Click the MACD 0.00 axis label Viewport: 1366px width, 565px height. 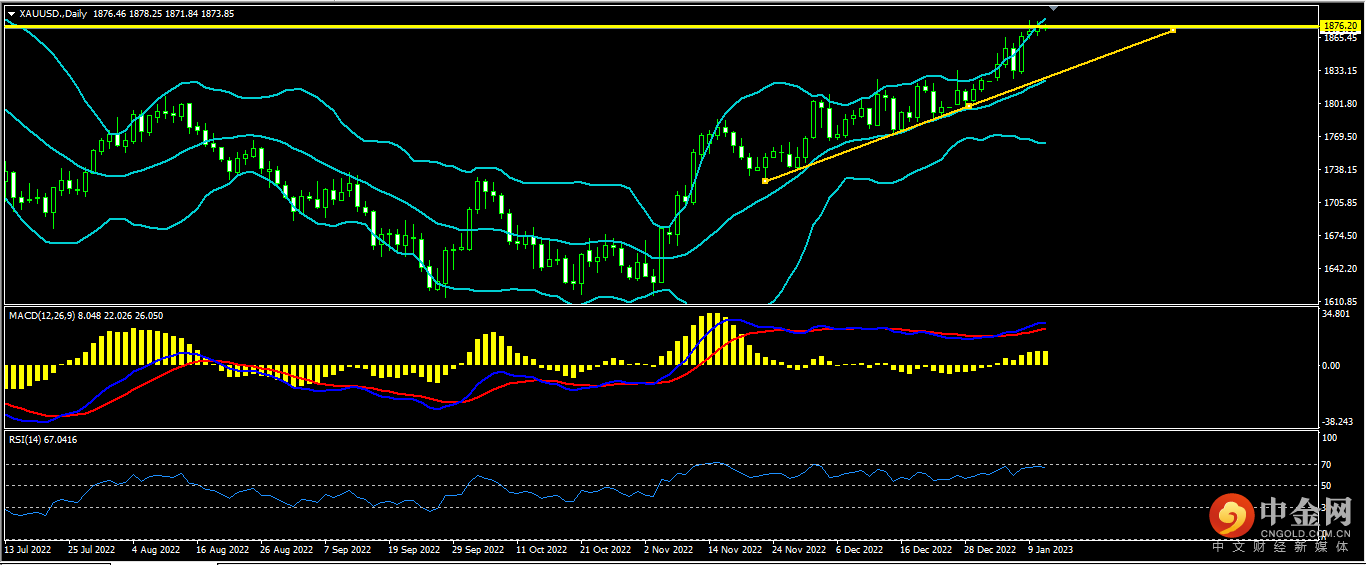[1331, 366]
